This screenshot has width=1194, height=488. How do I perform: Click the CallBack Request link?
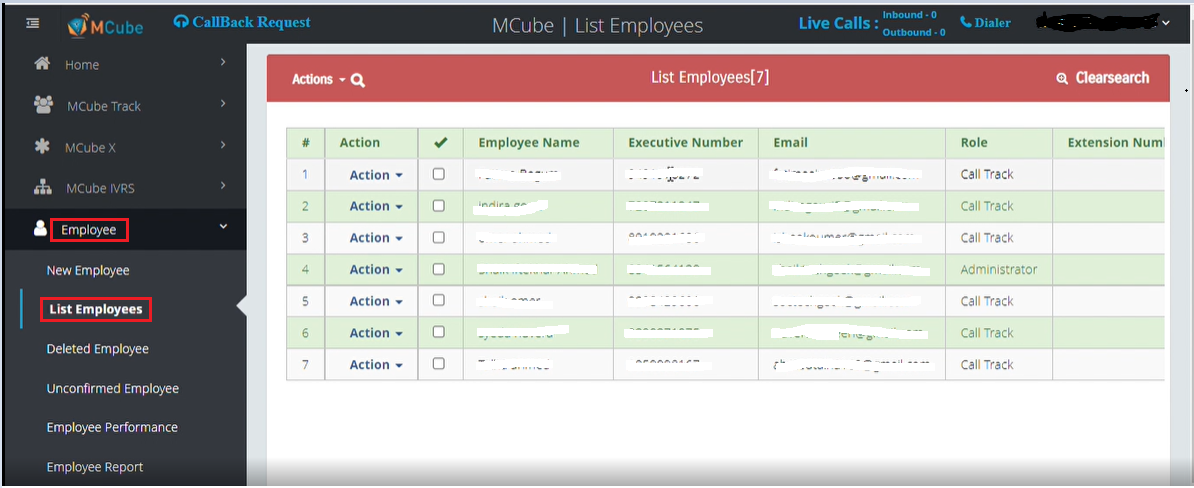point(242,22)
